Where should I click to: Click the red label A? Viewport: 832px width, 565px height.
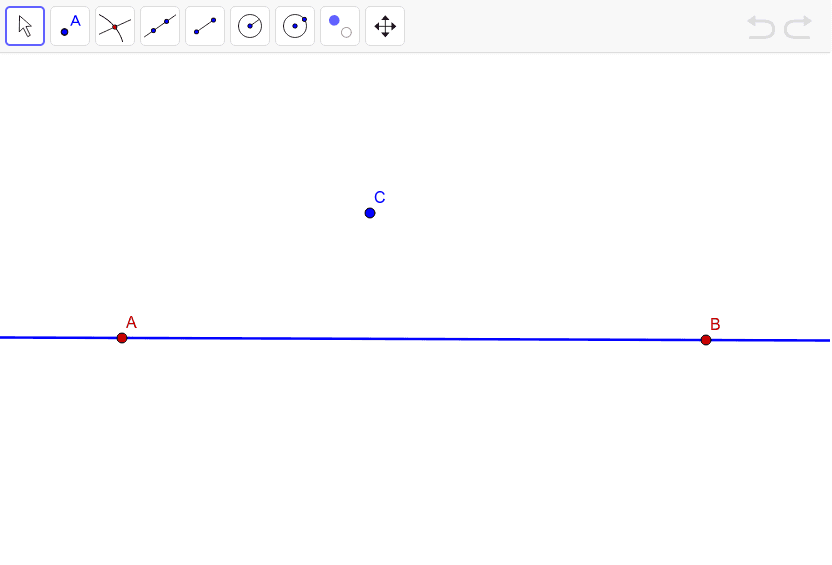pos(131,322)
